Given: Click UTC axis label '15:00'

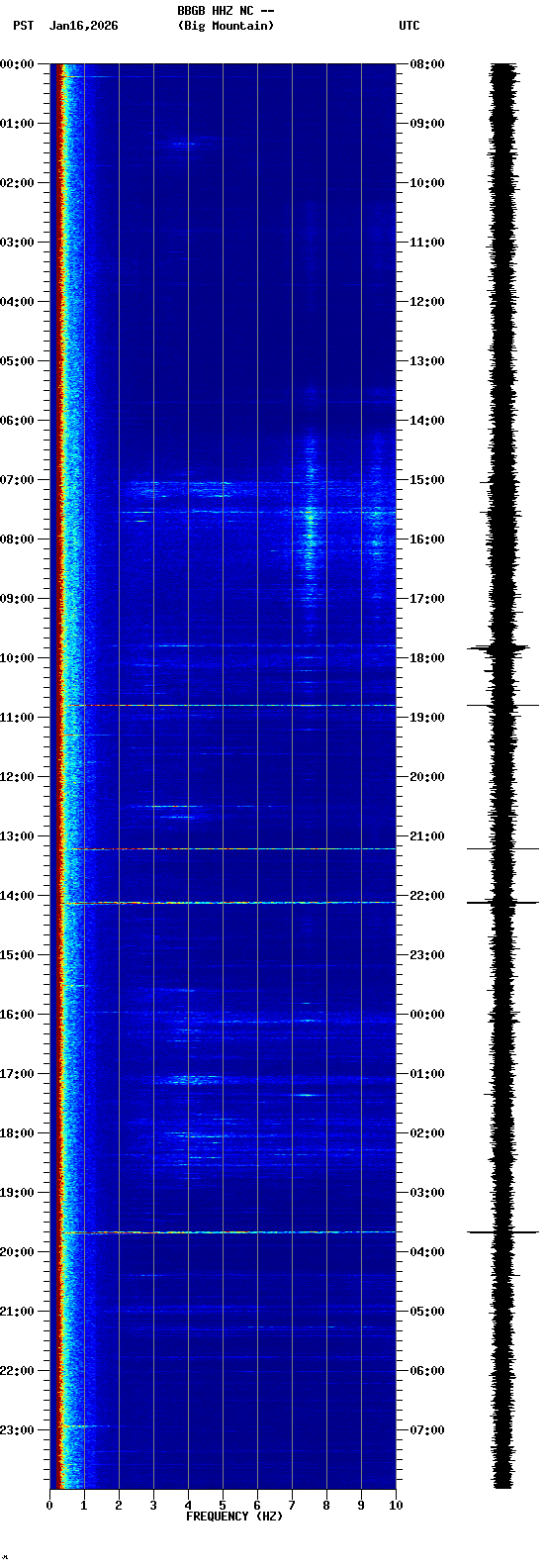Looking at the screenshot, I should (x=427, y=480).
